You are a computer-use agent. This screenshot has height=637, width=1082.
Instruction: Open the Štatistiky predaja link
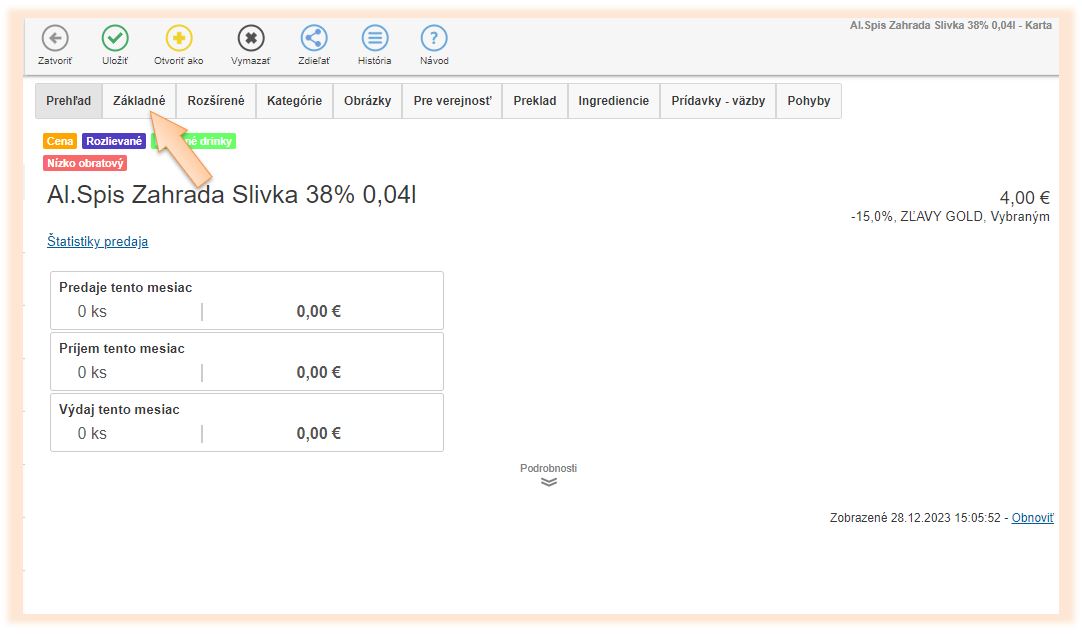[97, 241]
